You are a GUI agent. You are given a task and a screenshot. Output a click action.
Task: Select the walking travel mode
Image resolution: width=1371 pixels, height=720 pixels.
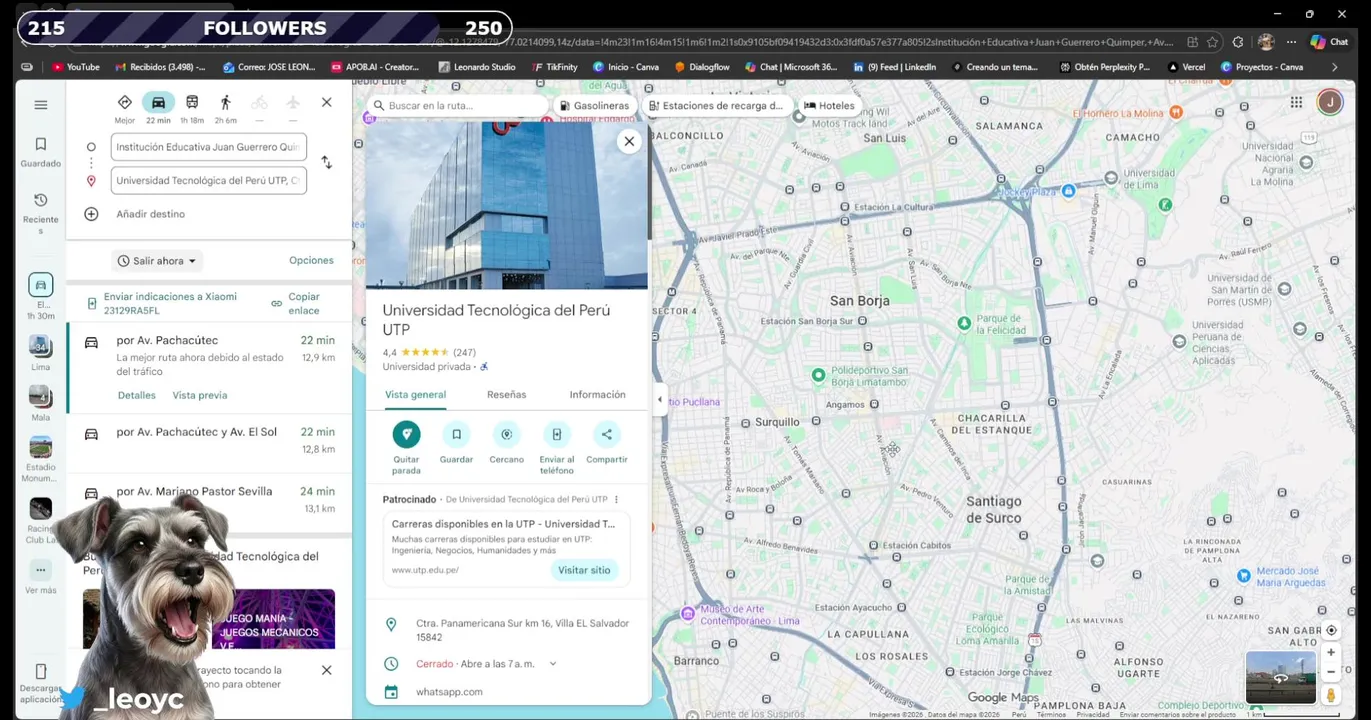(x=226, y=102)
